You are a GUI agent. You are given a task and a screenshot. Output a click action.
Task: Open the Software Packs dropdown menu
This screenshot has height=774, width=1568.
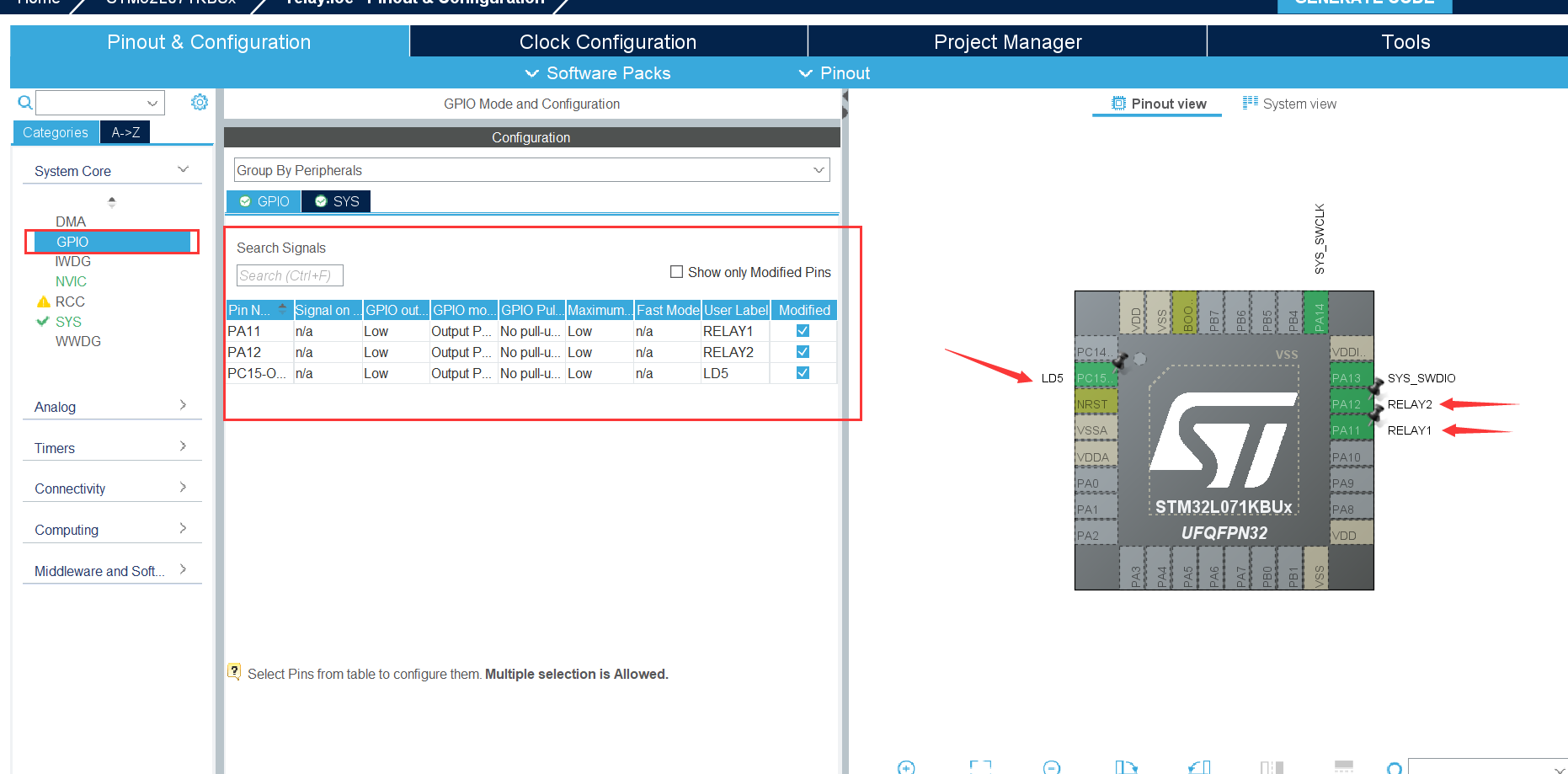click(599, 73)
